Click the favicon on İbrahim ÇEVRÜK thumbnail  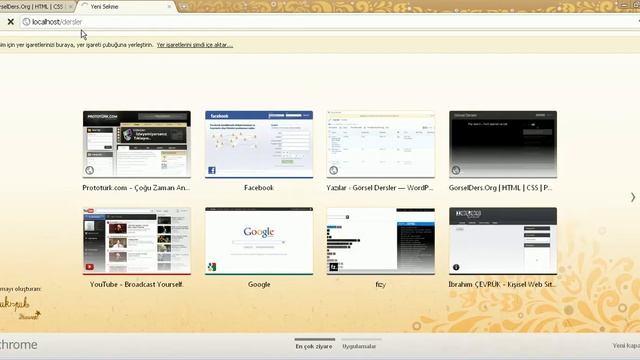pyautogui.click(x=456, y=267)
